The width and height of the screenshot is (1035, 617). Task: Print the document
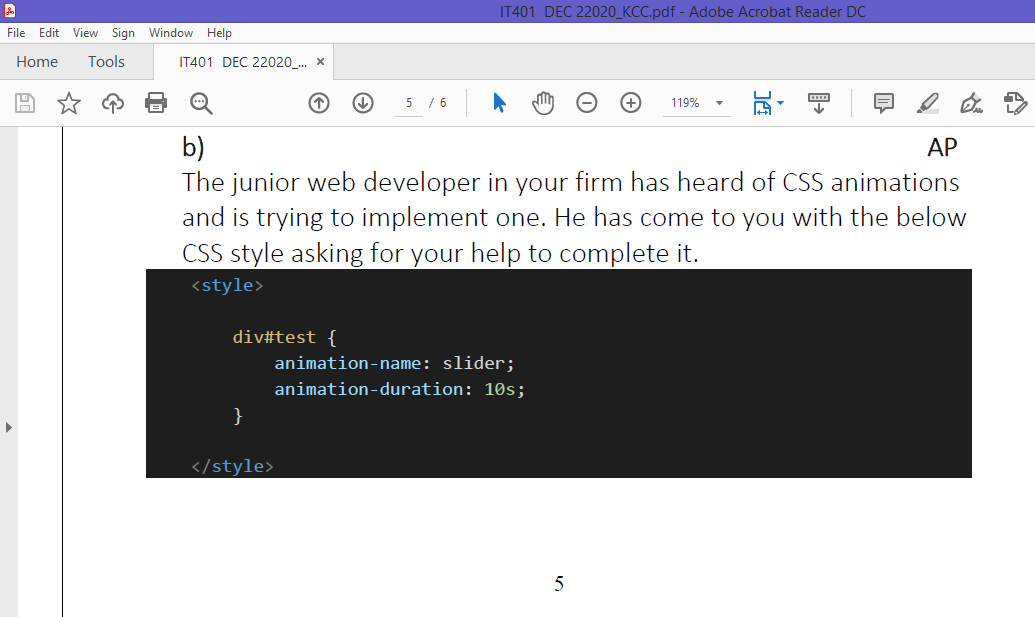coord(156,102)
